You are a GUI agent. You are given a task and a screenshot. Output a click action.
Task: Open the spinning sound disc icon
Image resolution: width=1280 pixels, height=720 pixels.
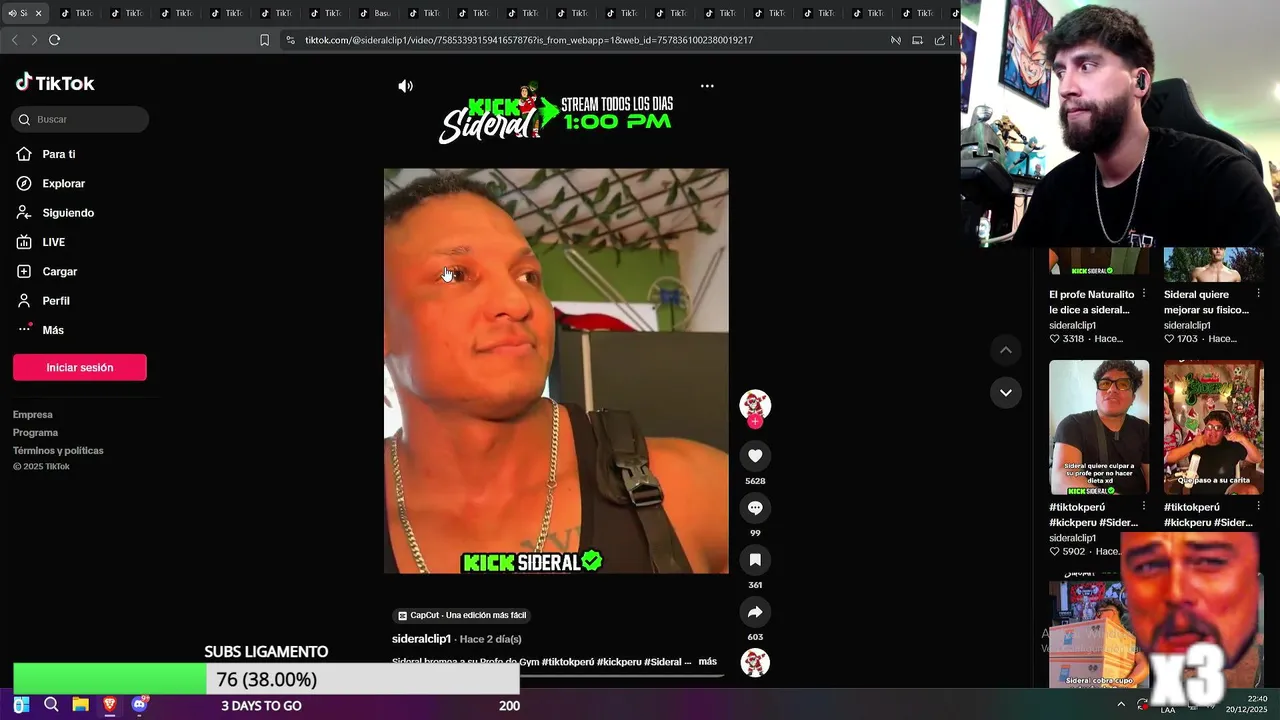(x=755, y=662)
